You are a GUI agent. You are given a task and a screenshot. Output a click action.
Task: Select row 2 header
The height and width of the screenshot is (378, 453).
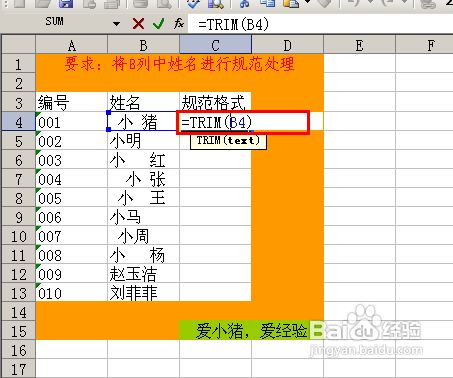pyautogui.click(x=19, y=83)
